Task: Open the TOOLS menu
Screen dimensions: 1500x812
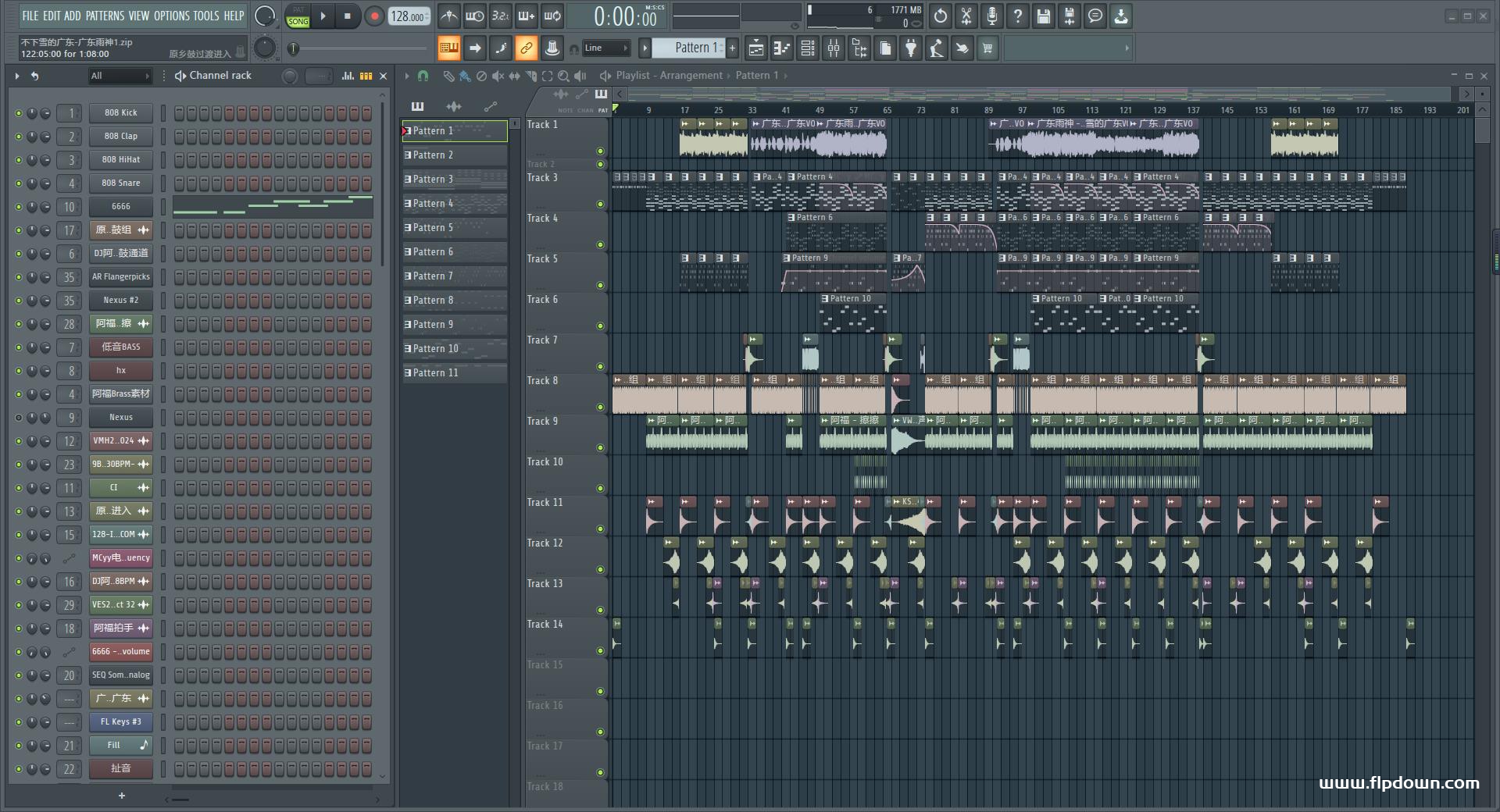Action: [x=206, y=16]
